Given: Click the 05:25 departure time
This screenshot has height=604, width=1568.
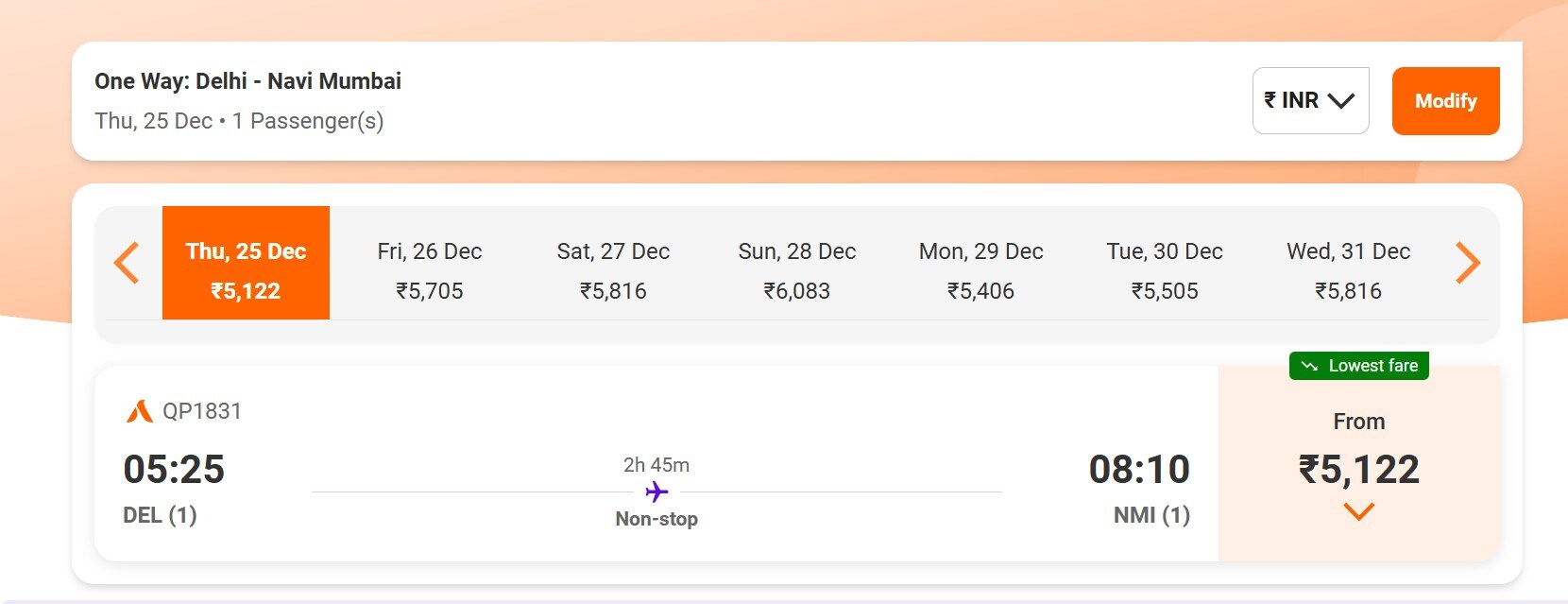Looking at the screenshot, I should pos(174,469).
